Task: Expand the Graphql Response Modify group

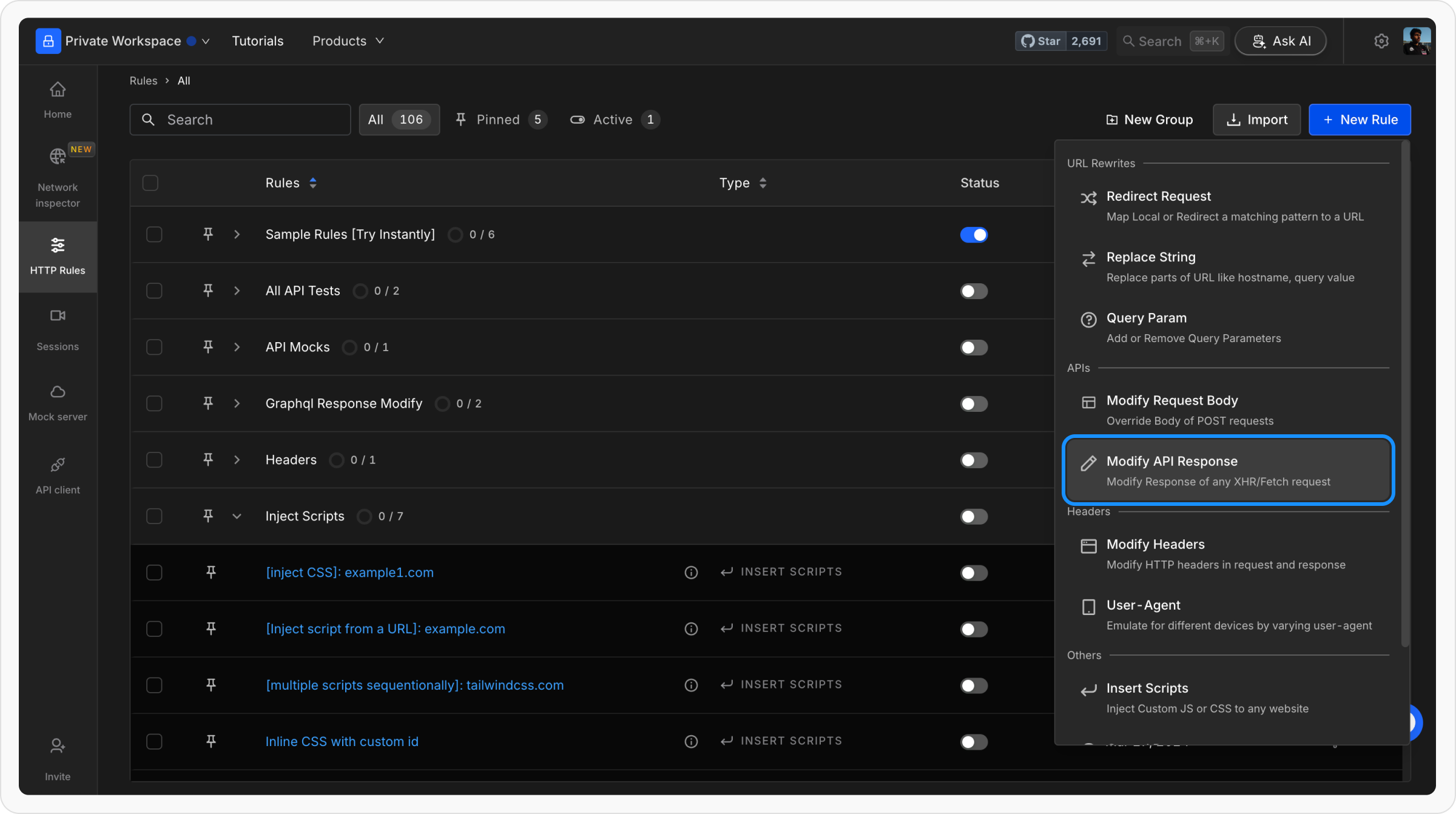Action: pyautogui.click(x=237, y=404)
